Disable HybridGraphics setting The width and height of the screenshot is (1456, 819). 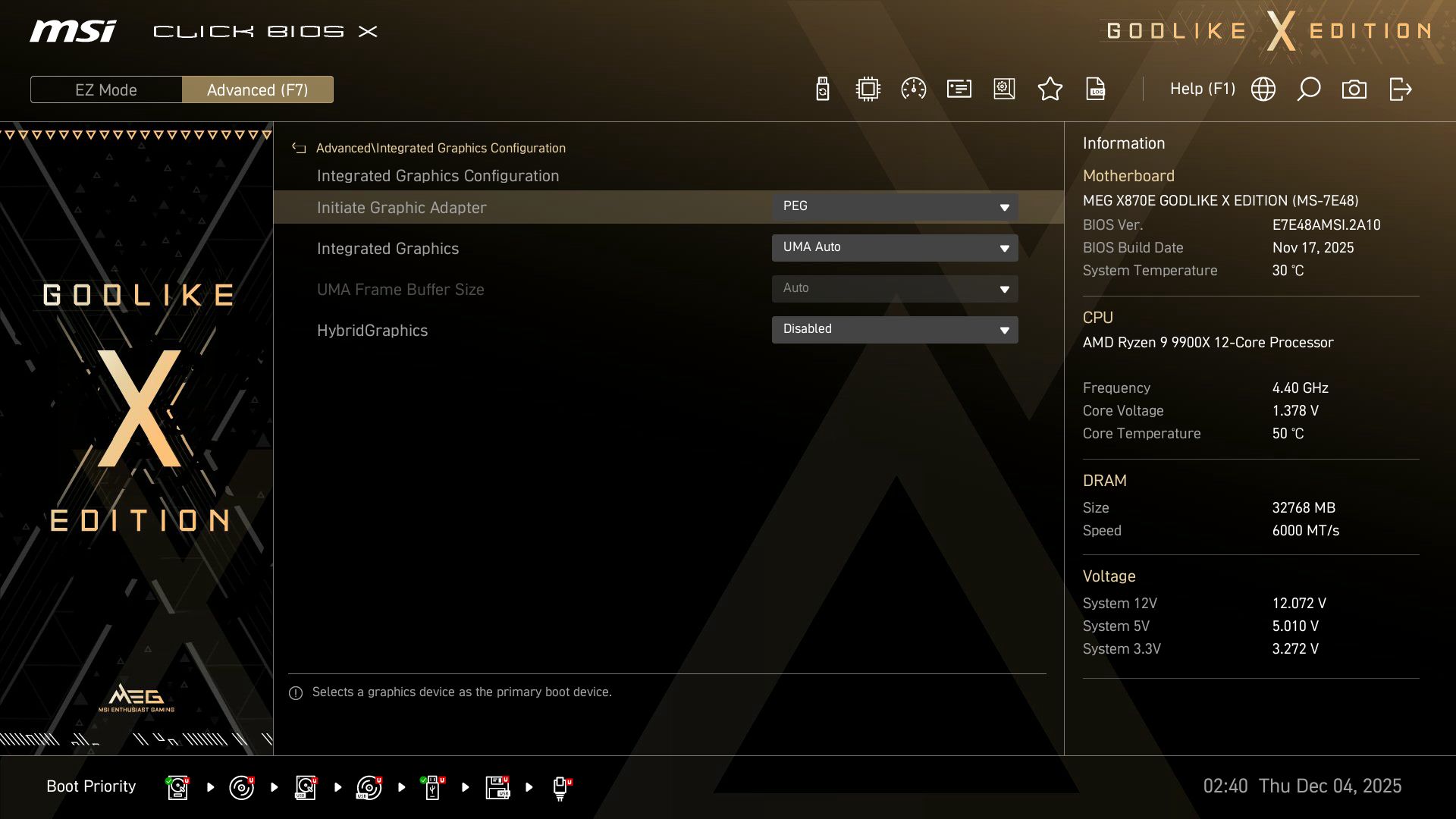point(895,329)
